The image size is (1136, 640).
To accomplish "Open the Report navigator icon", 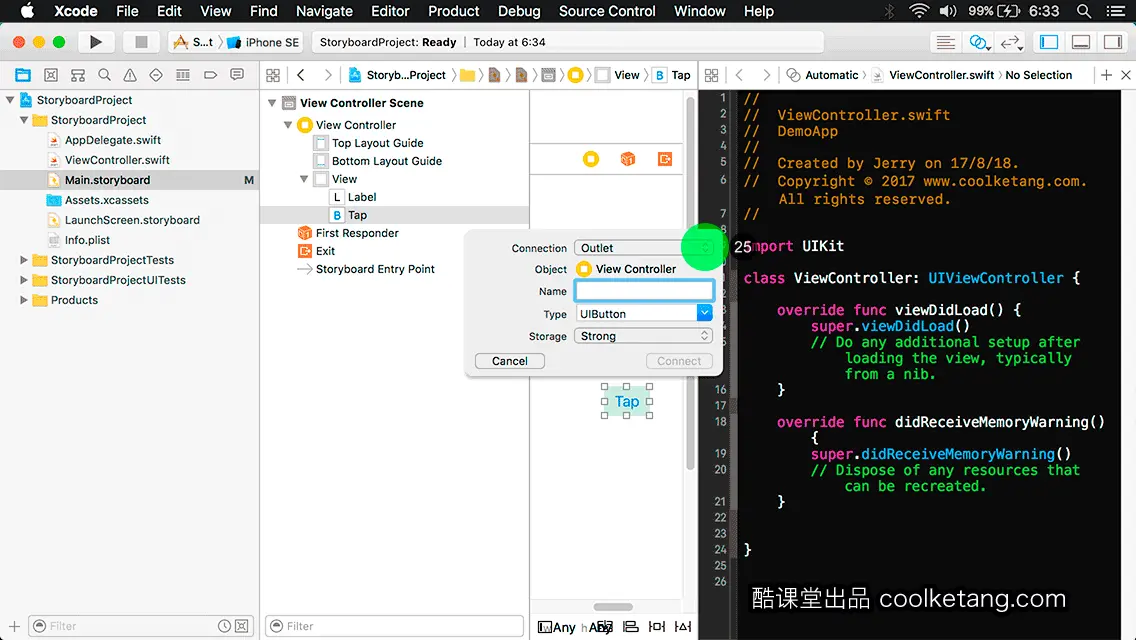I will pos(237,75).
